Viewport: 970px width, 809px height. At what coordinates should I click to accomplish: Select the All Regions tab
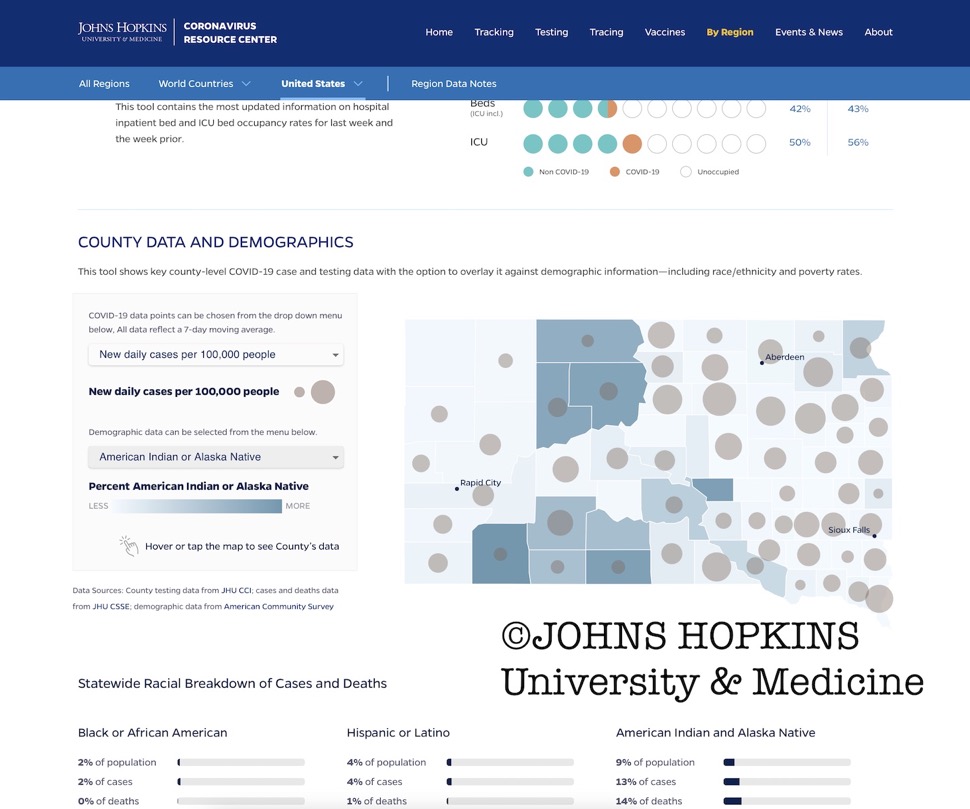pos(105,84)
